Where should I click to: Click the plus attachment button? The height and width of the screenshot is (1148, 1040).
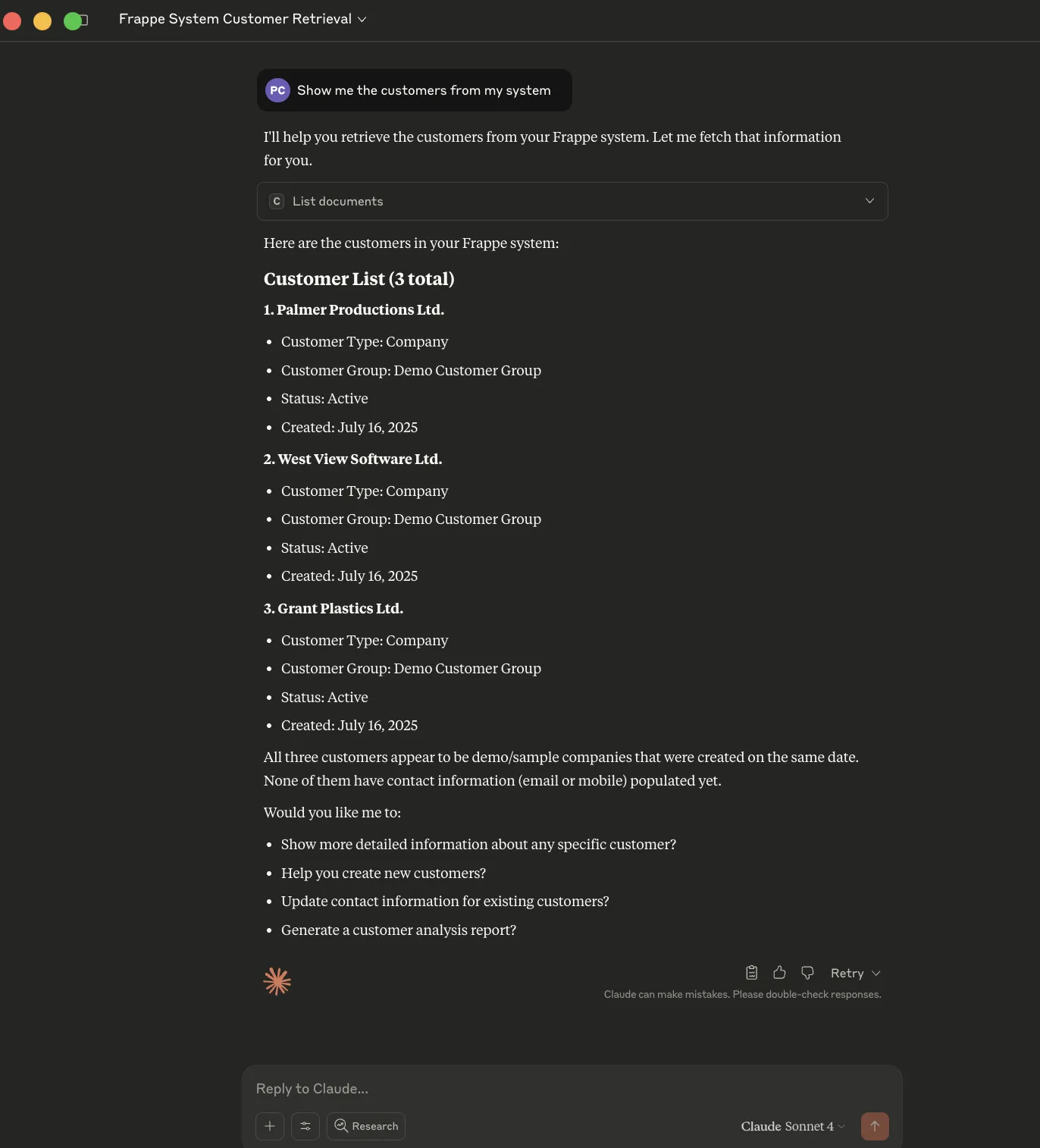[x=270, y=1126]
